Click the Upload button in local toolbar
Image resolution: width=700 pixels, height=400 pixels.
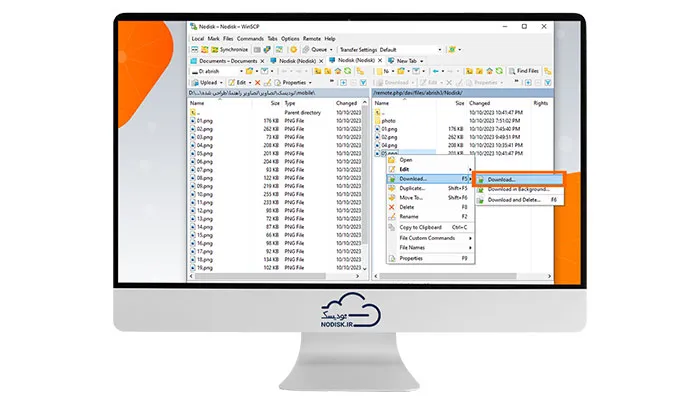click(205, 83)
